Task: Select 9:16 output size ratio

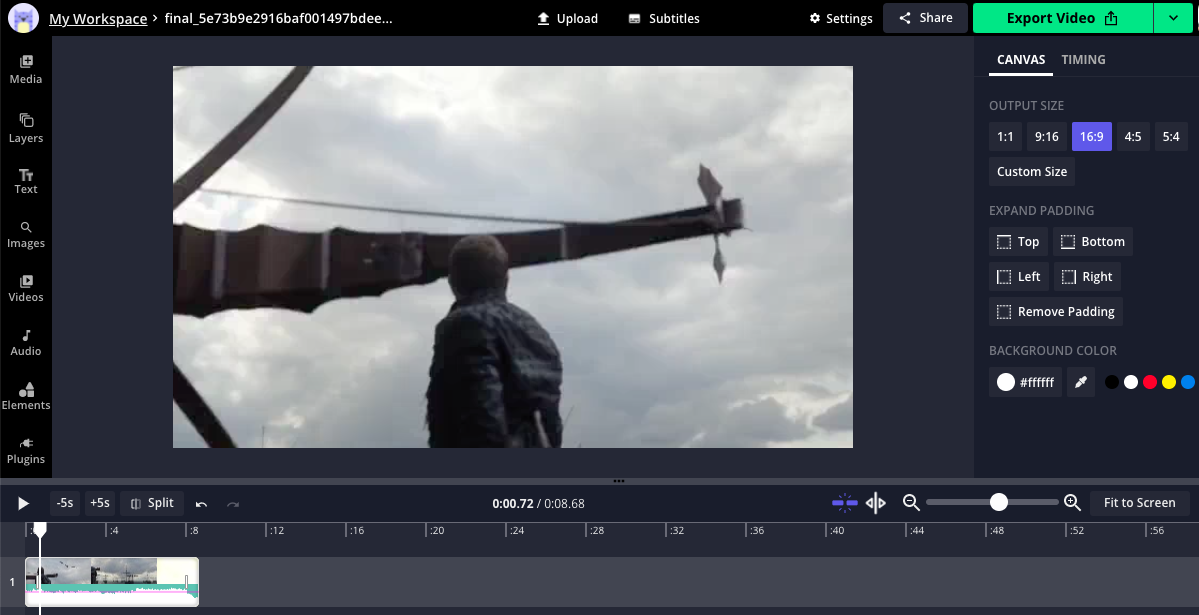Action: pyautogui.click(x=1046, y=137)
